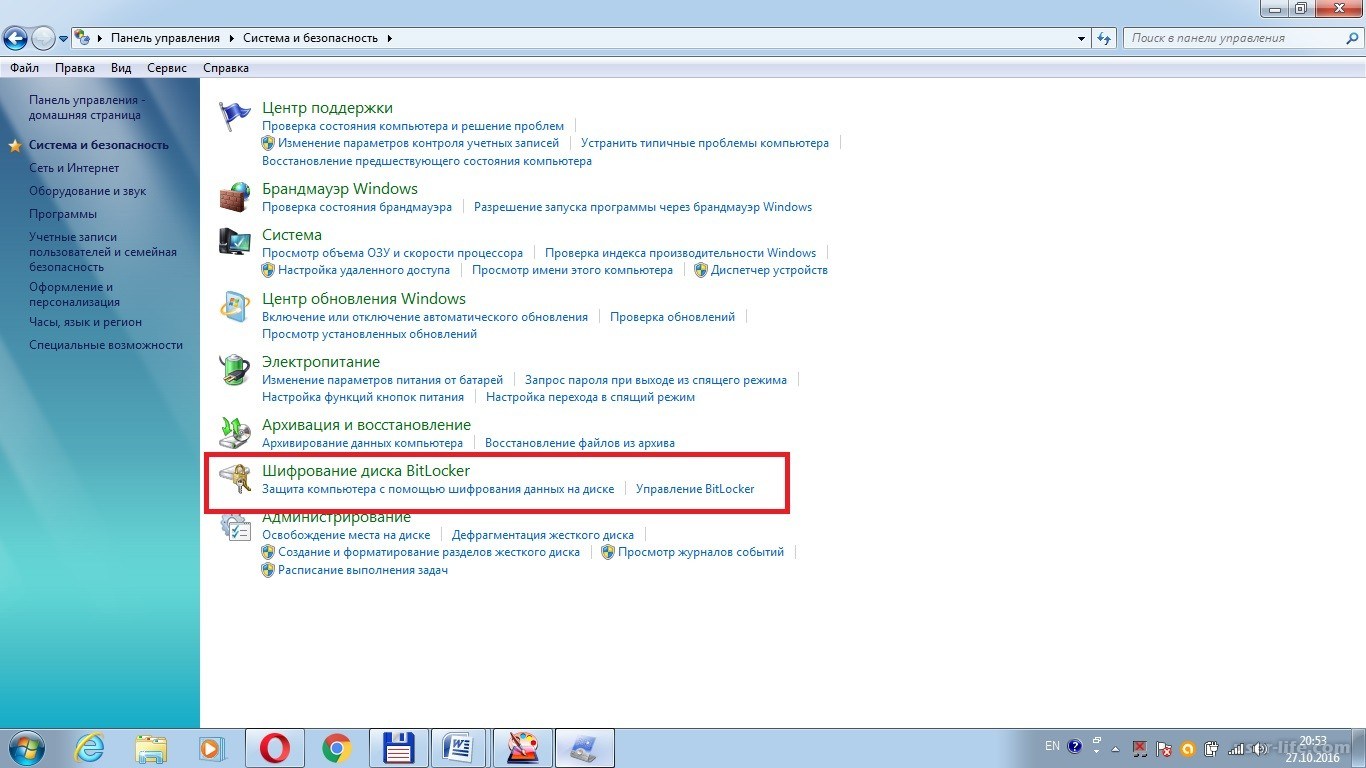Click the Windows Firewall brick wall icon
This screenshot has width=1366, height=768.
pyautogui.click(x=235, y=197)
